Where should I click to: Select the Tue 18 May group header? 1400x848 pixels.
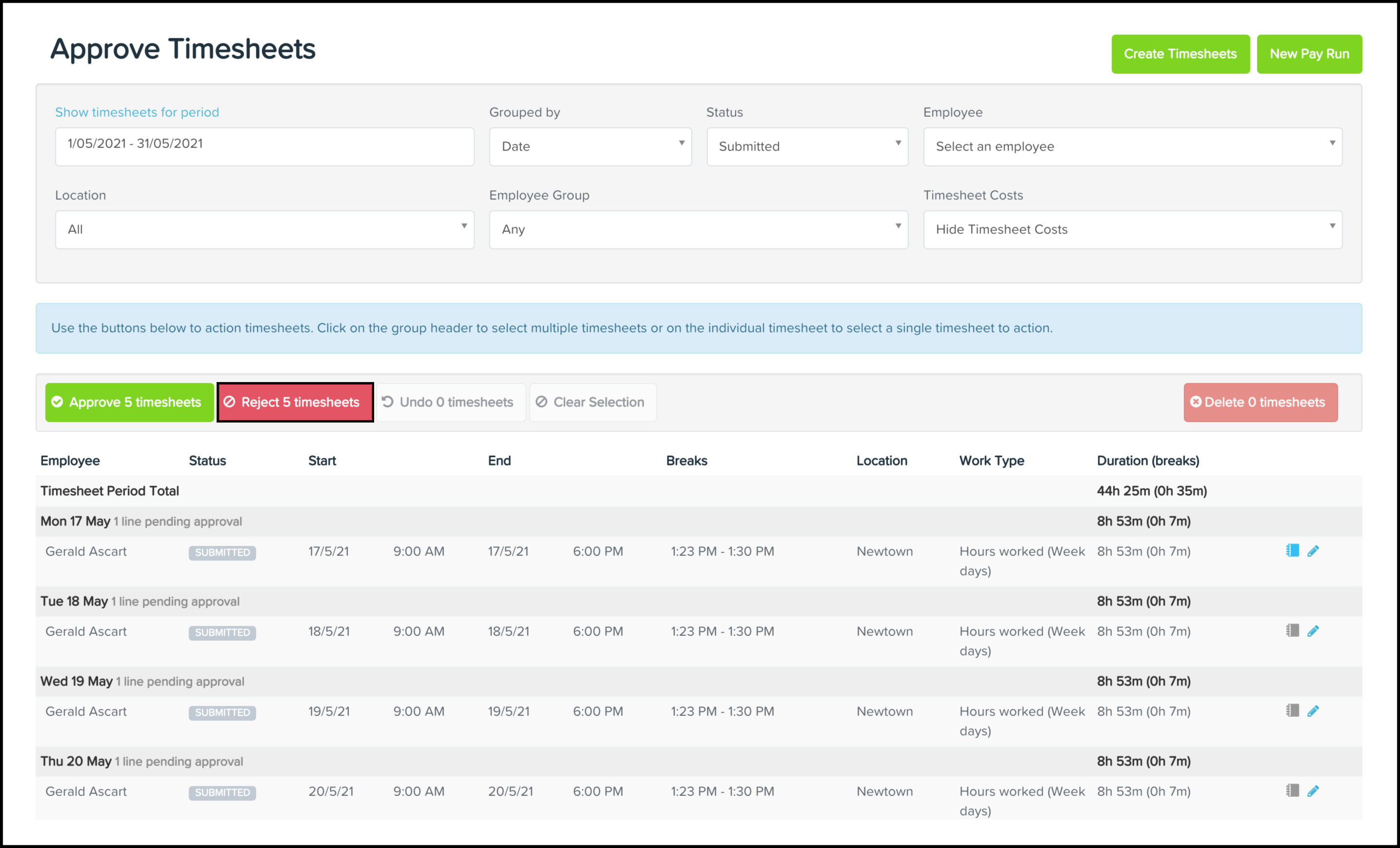(x=75, y=601)
